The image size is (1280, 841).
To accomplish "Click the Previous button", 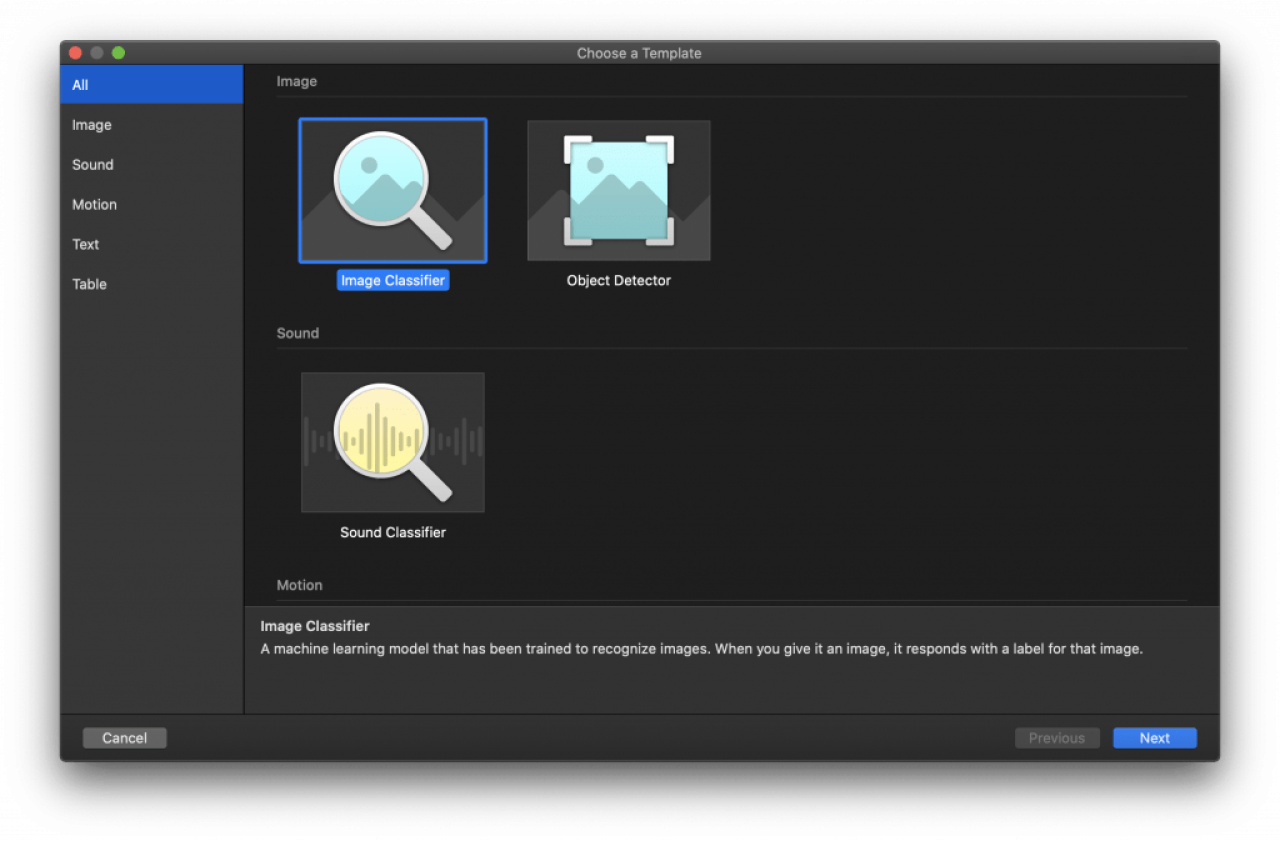I will [1057, 738].
